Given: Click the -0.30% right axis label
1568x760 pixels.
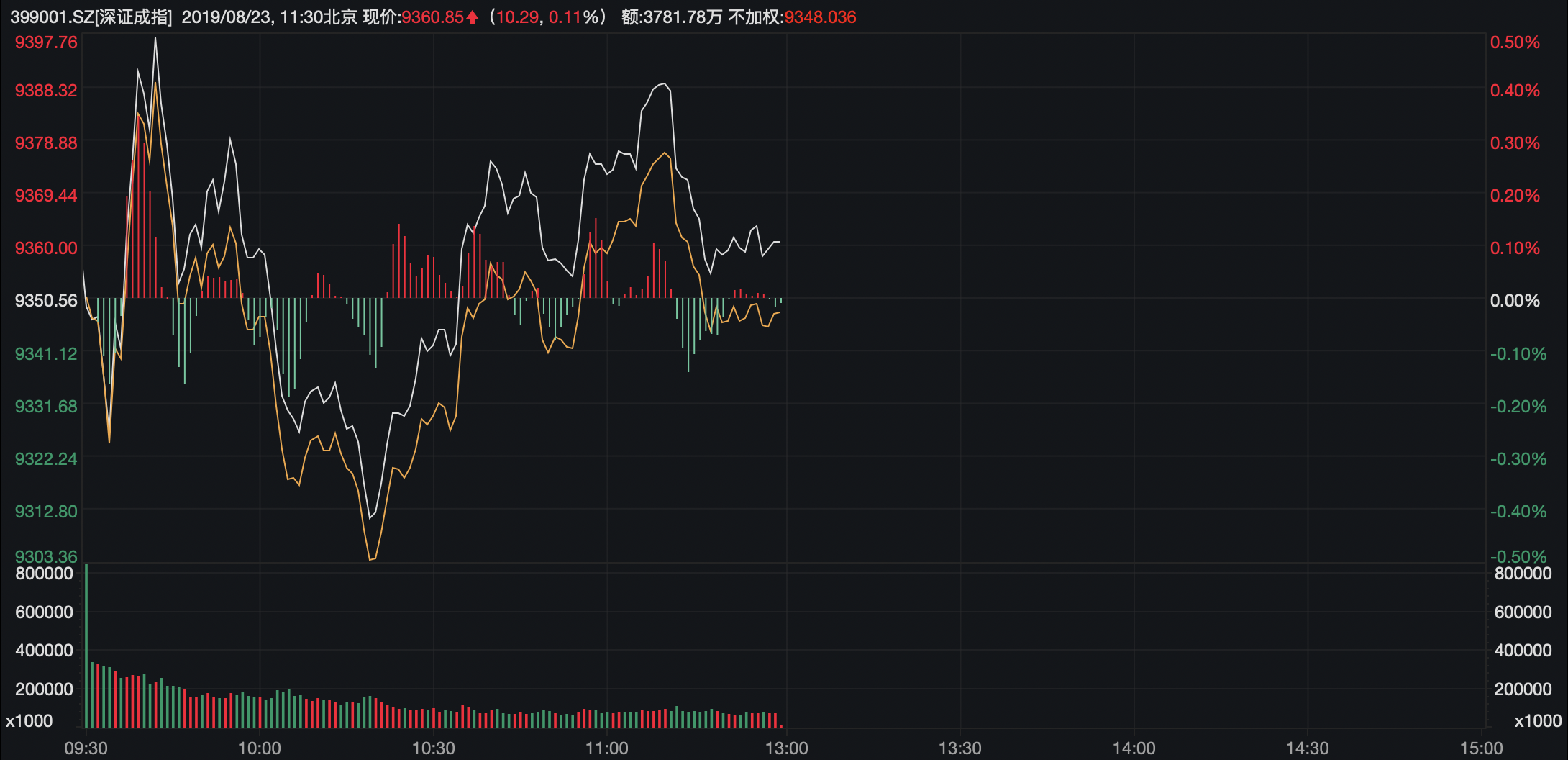Looking at the screenshot, I should pos(1518,459).
